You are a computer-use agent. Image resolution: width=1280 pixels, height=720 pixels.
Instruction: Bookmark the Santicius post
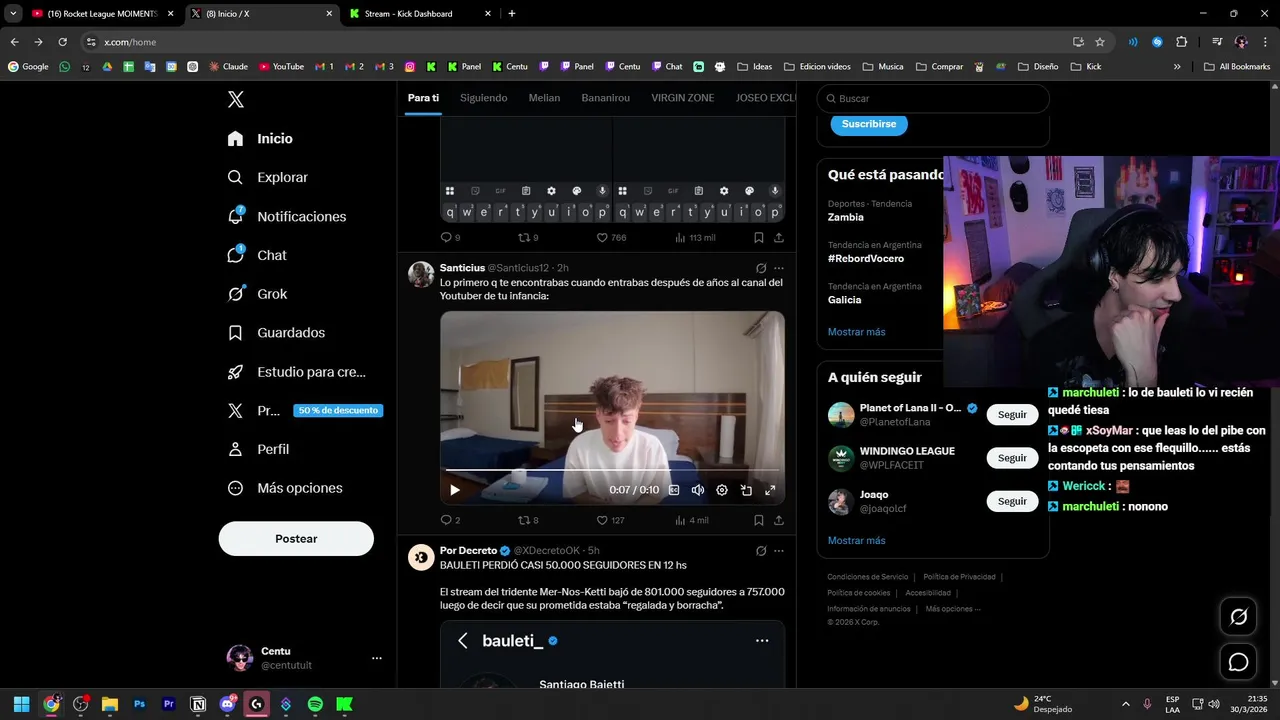(759, 520)
